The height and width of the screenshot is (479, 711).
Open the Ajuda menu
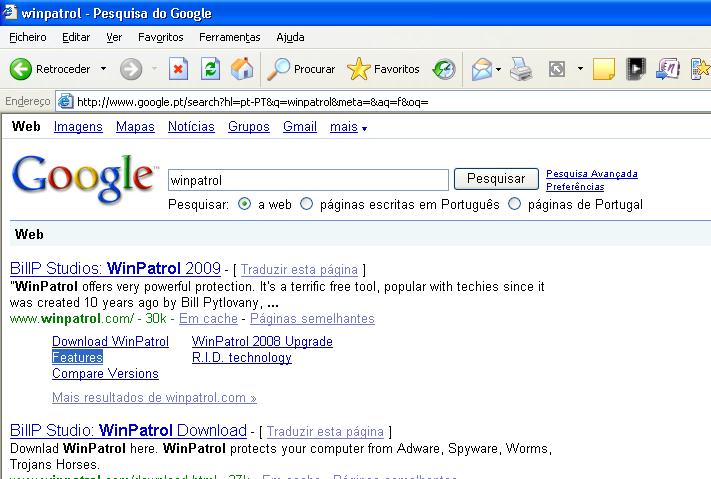(290, 37)
